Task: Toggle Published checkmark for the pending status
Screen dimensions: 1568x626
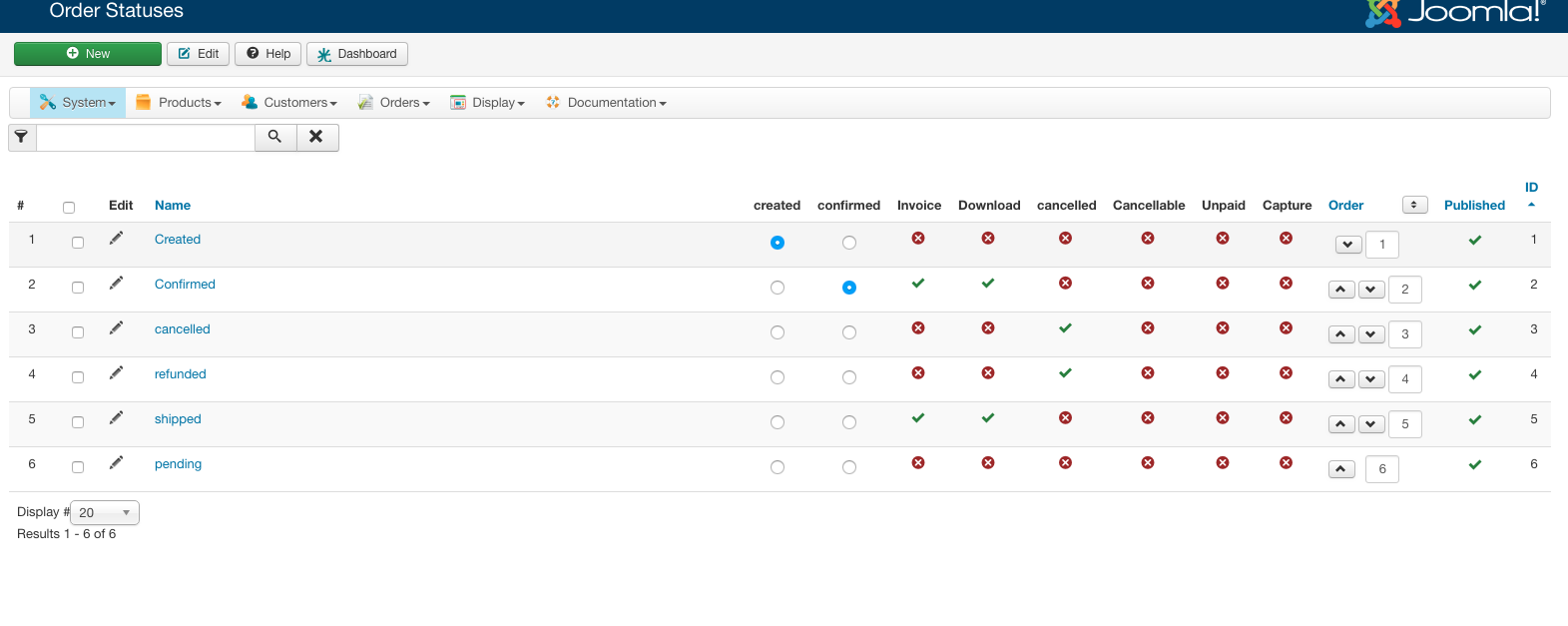Action: tap(1474, 464)
